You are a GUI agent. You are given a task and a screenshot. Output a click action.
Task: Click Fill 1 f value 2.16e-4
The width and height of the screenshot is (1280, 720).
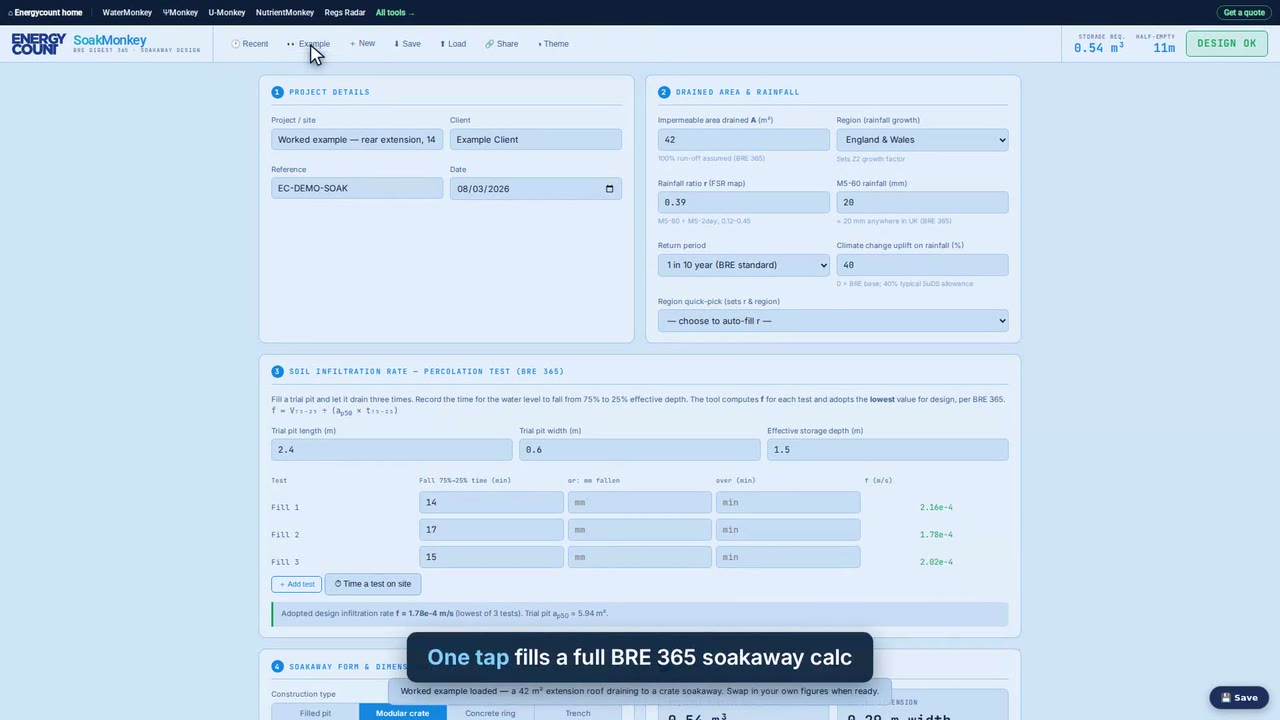click(x=936, y=508)
